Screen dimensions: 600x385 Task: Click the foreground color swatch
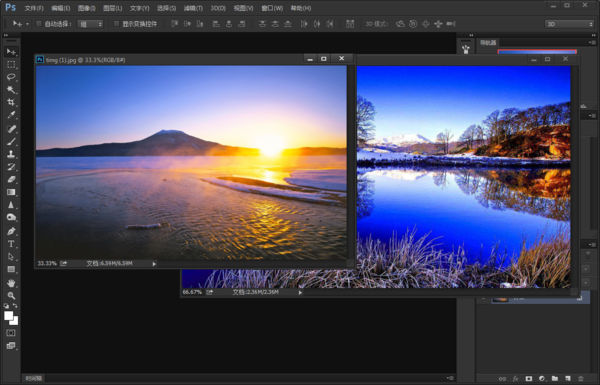point(8,315)
